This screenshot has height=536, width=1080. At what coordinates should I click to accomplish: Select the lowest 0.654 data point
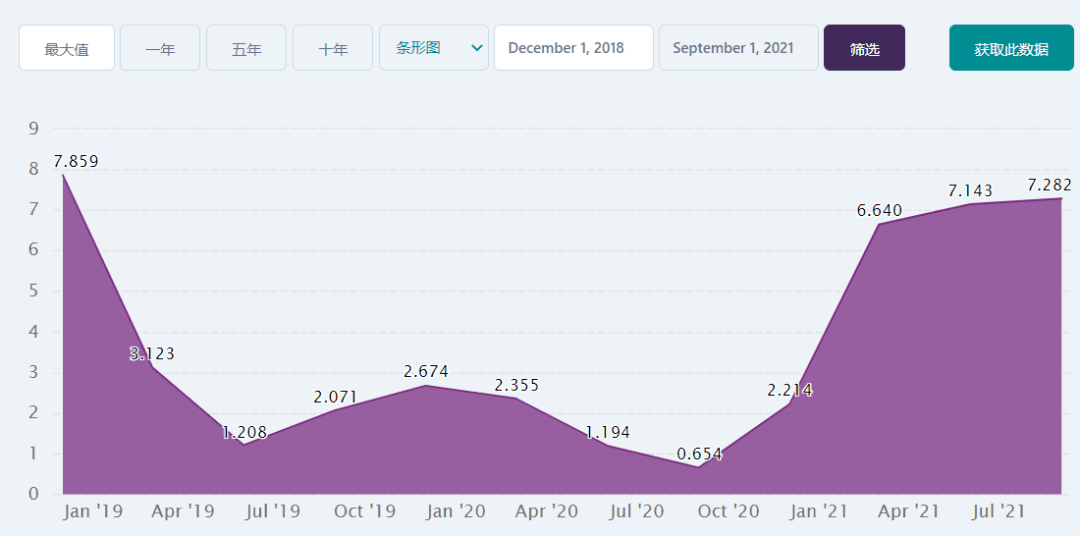698,467
